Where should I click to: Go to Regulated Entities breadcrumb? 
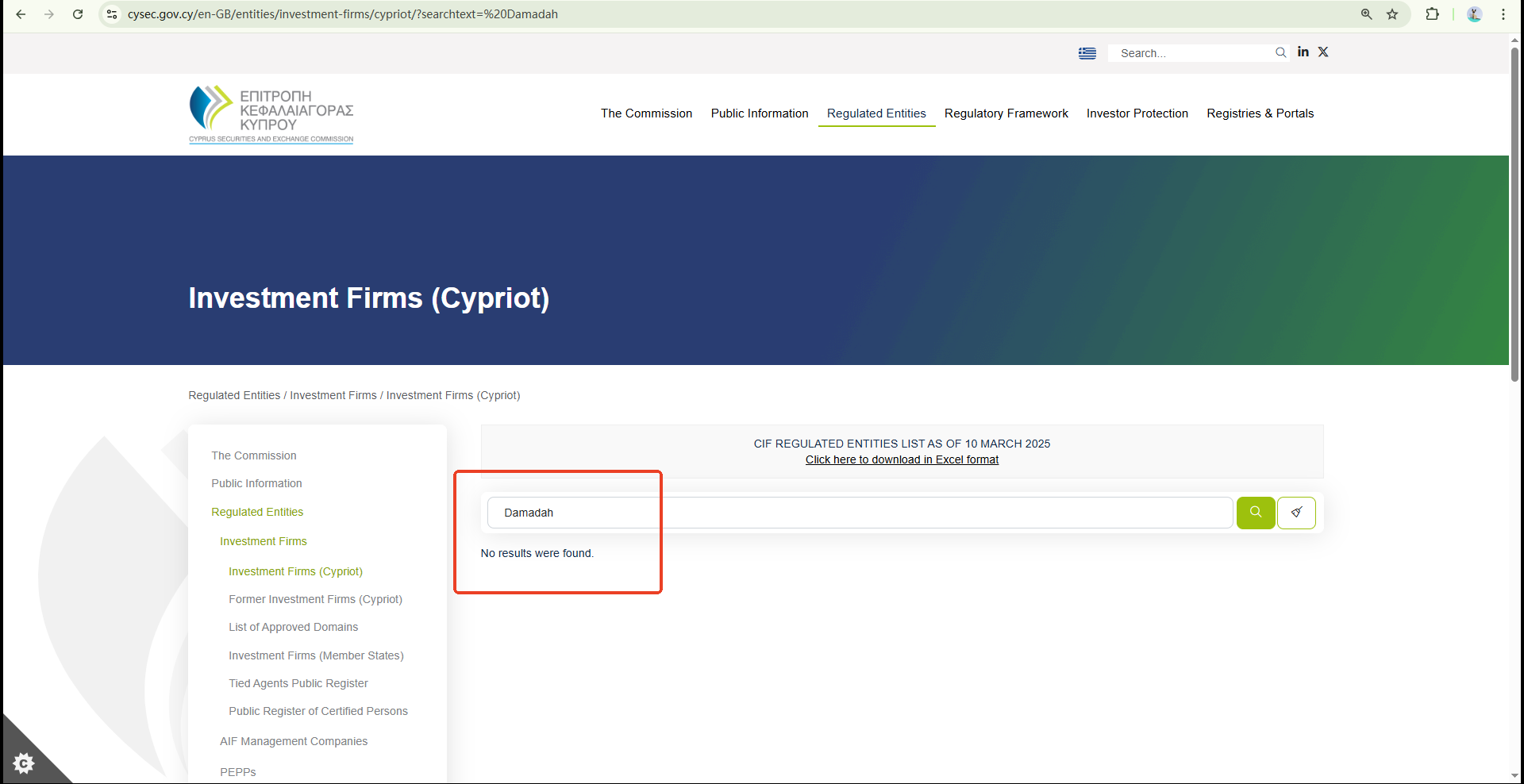[x=234, y=395]
